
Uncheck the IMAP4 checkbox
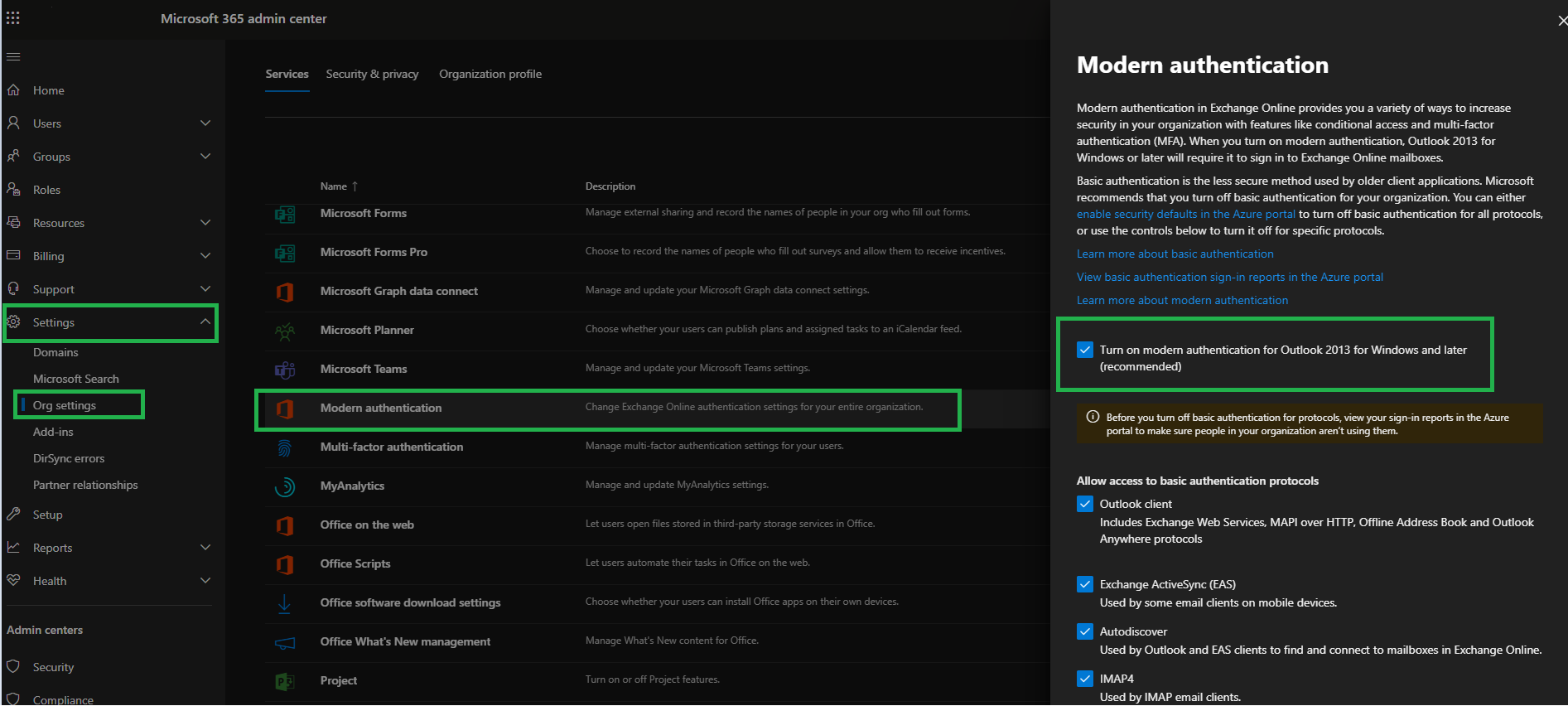(x=1085, y=679)
